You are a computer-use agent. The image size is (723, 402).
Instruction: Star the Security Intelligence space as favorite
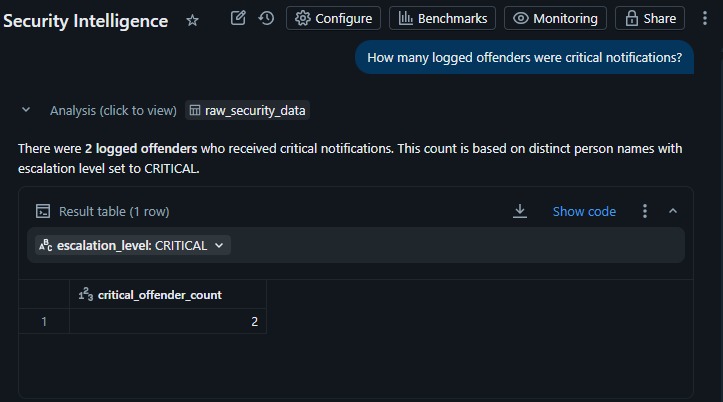(192, 20)
